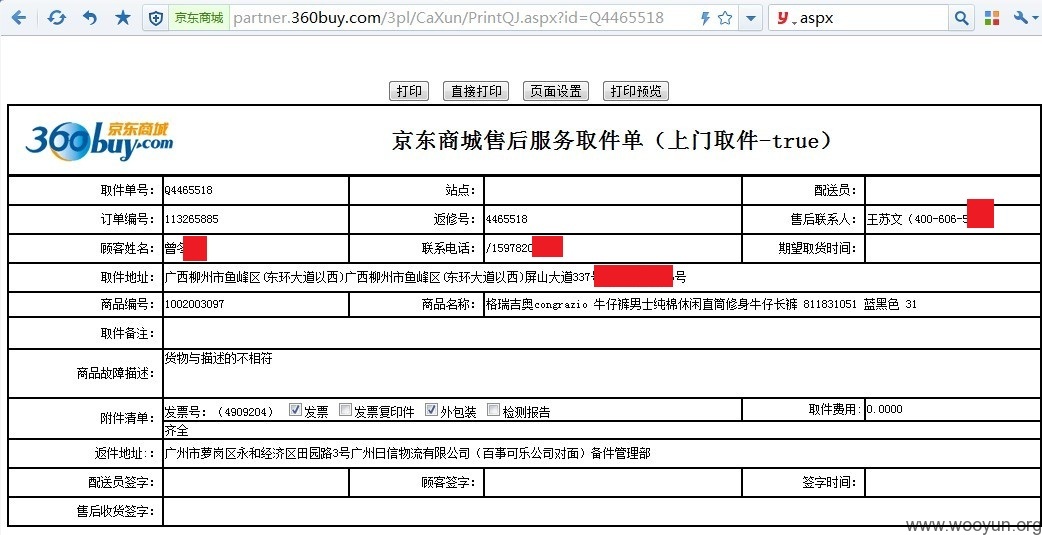This screenshot has width=1042, height=535.
Task: Click the 取件单号 label
Action: click(x=128, y=191)
